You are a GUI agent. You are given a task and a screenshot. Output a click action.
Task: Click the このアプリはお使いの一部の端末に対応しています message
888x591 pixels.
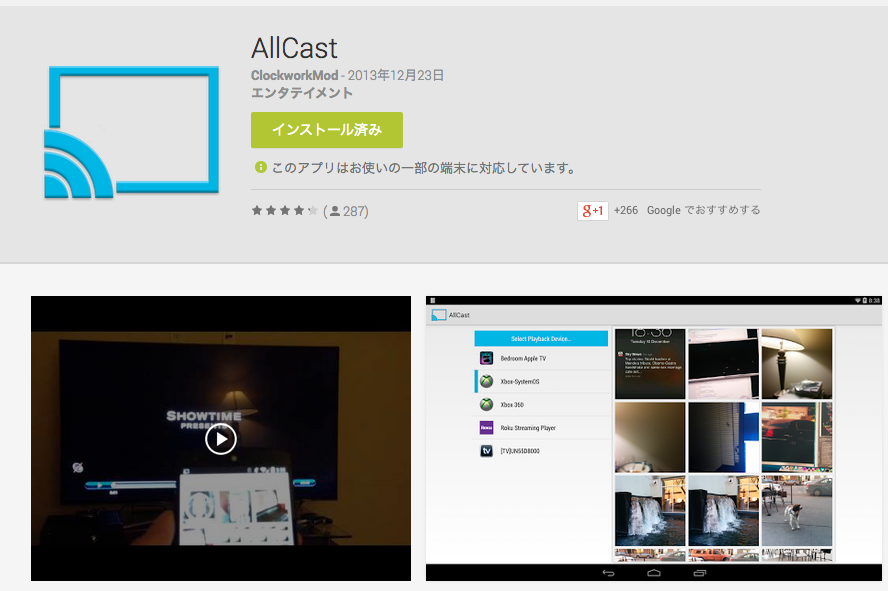click(424, 168)
